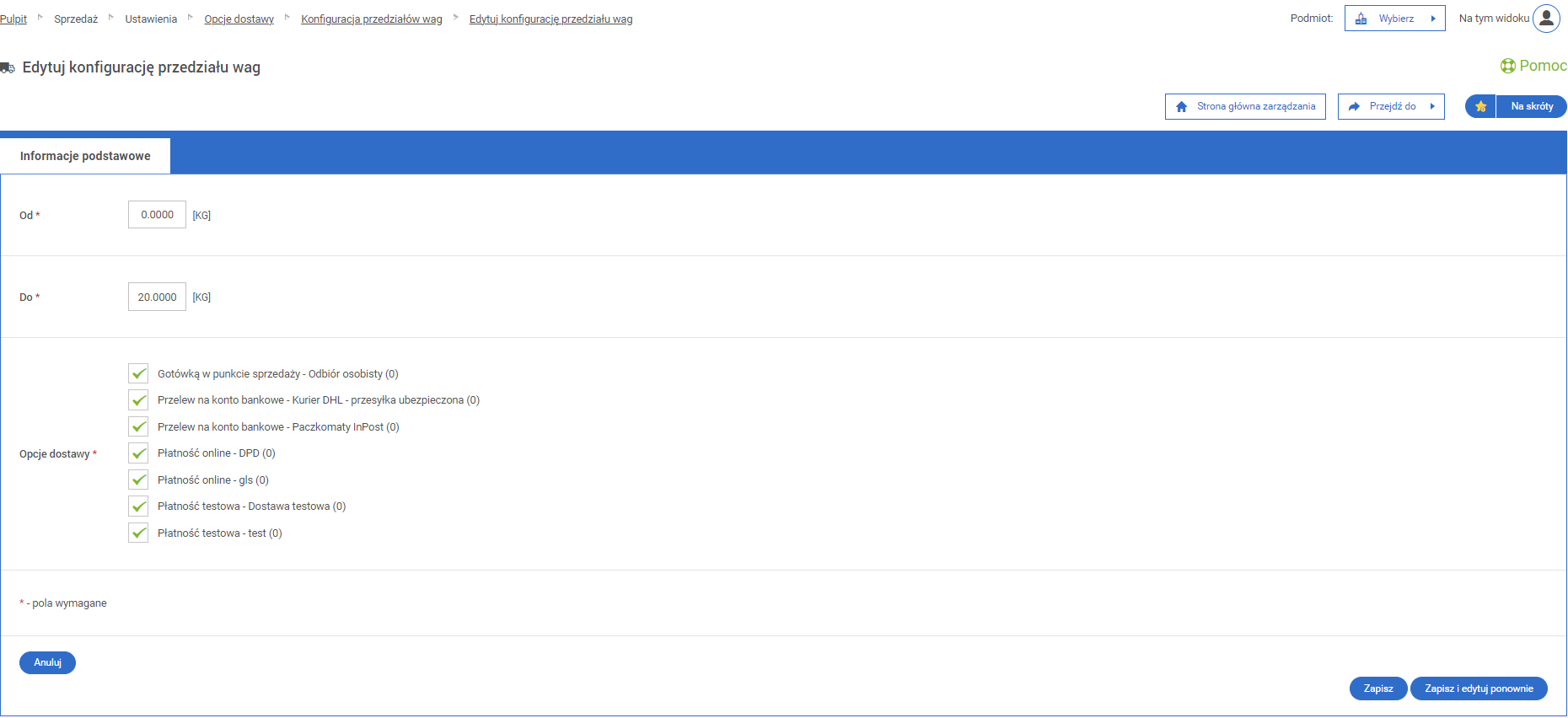Open the Wybierz subject dropdown

click(1396, 19)
